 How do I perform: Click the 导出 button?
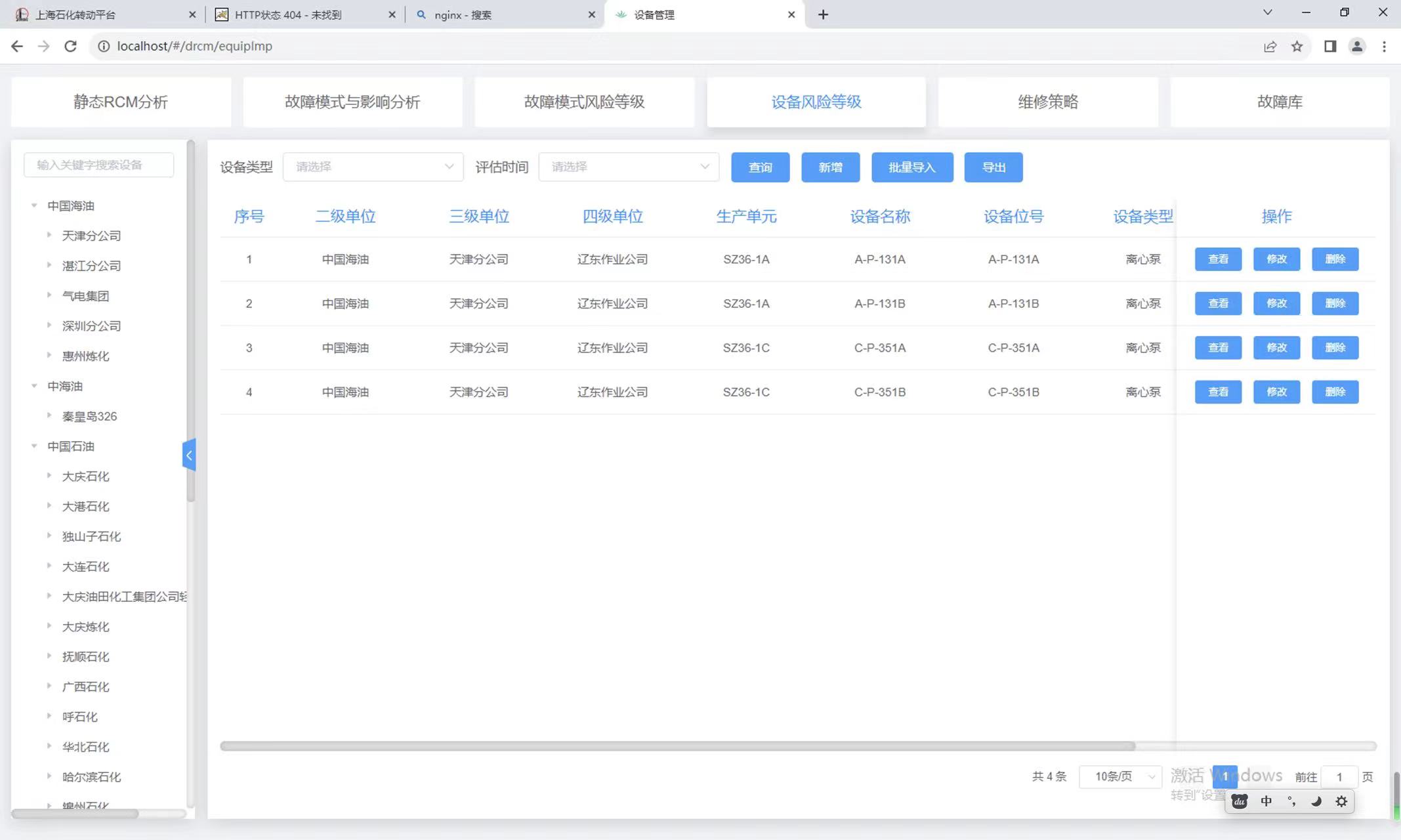[993, 167]
